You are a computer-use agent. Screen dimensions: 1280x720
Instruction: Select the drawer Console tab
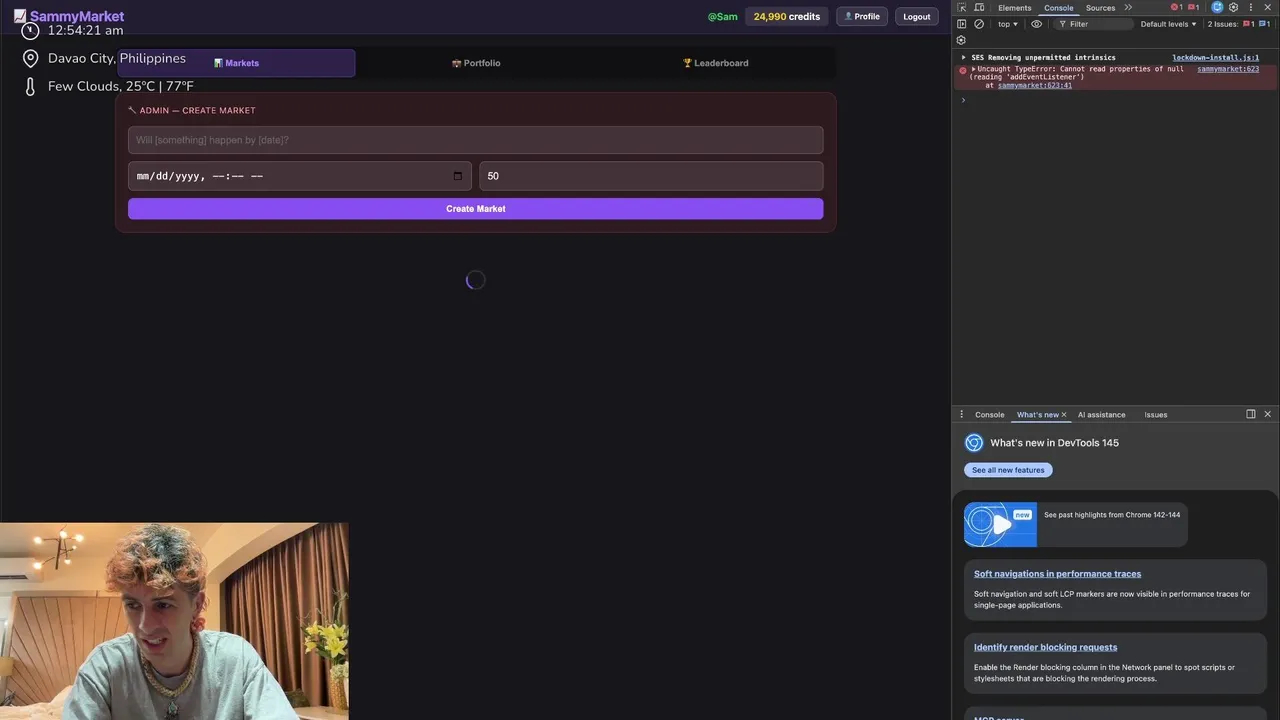pyautogui.click(x=989, y=414)
